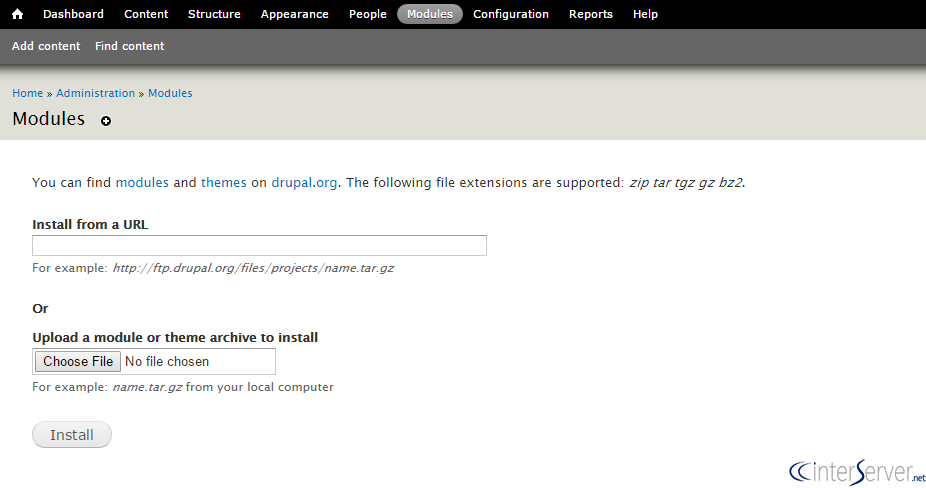
Task: Open the People menu
Action: click(x=367, y=14)
